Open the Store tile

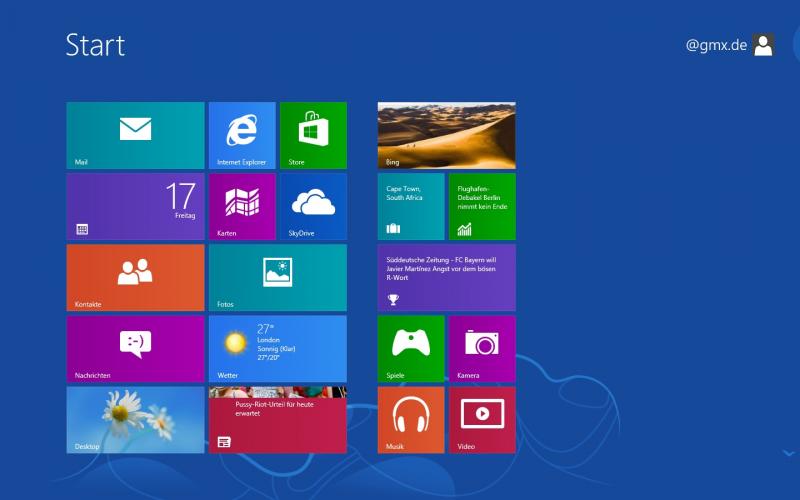click(313, 135)
